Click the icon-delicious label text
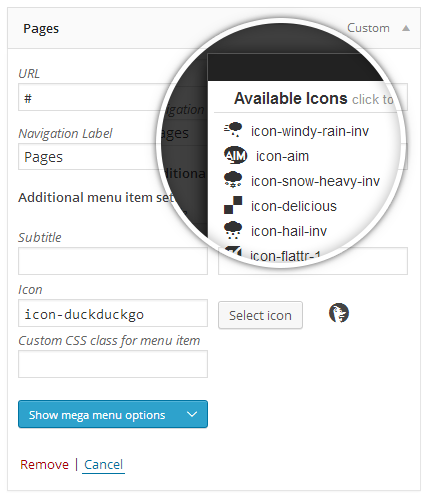The width and height of the screenshot is (427, 496). point(294,206)
